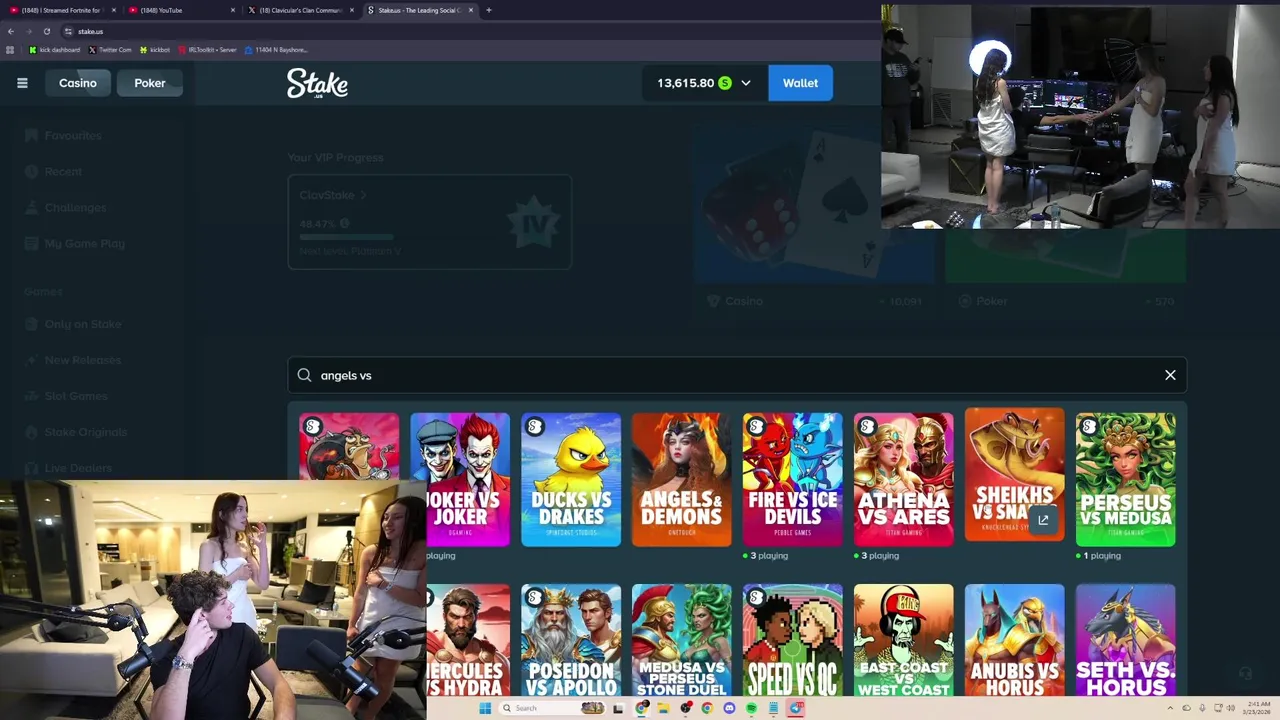The height and width of the screenshot is (720, 1280).
Task: Open the hamburger sidebar menu
Action: tap(22, 83)
